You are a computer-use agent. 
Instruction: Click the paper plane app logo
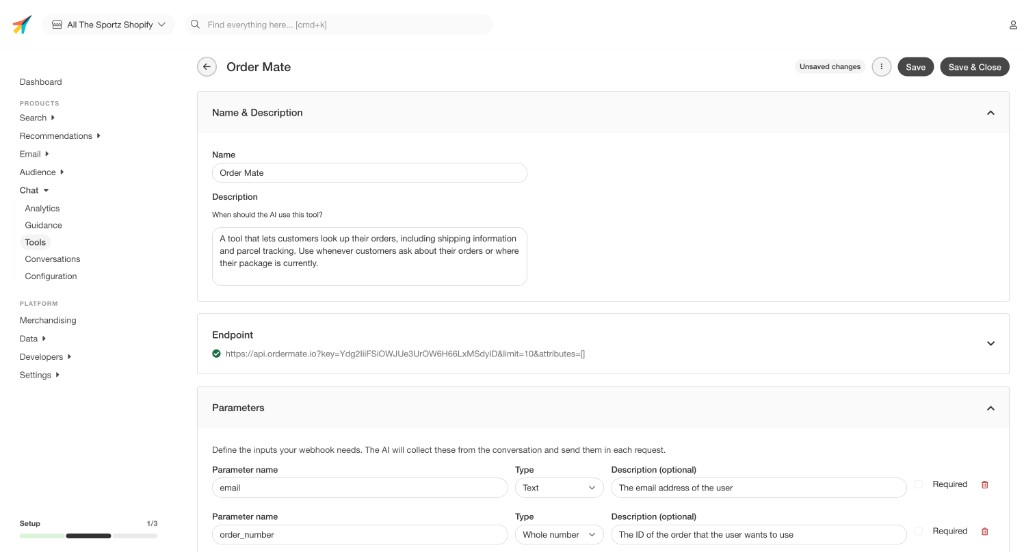pos(22,25)
